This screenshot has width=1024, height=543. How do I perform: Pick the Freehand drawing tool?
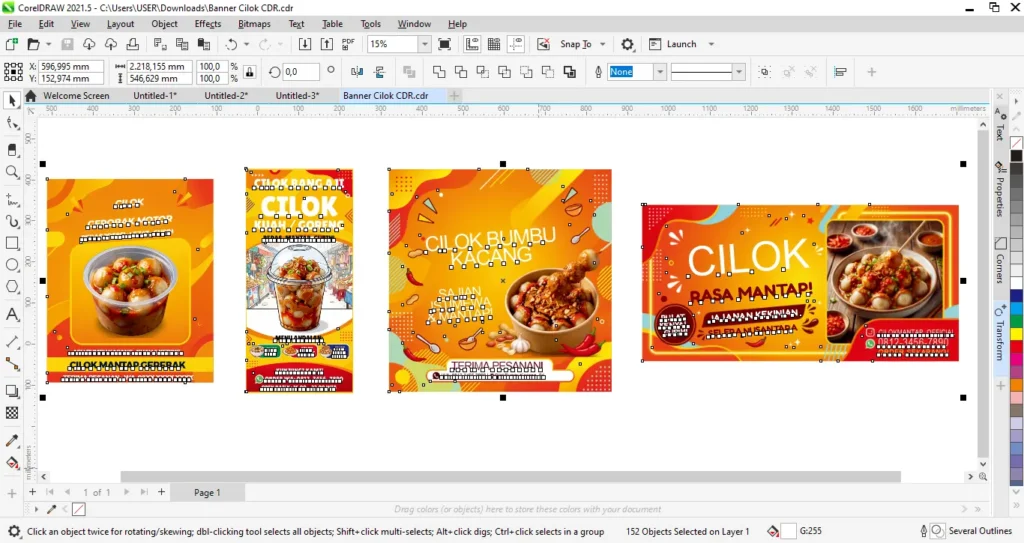click(x=12, y=199)
